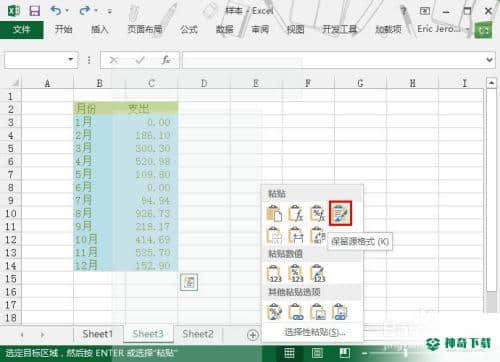Click the sheet navigation left arrow
The width and height of the screenshot is (500, 362).
[x=22, y=335]
